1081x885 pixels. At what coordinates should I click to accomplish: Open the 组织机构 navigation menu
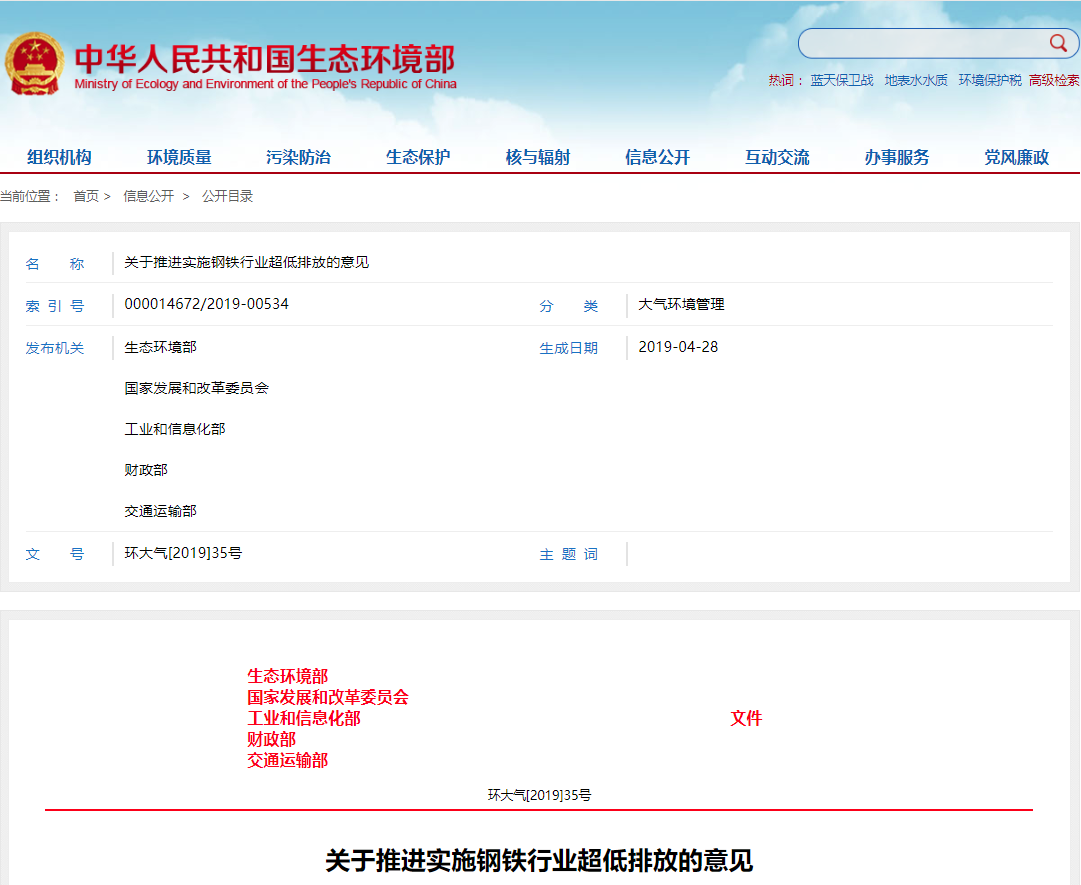pos(60,156)
